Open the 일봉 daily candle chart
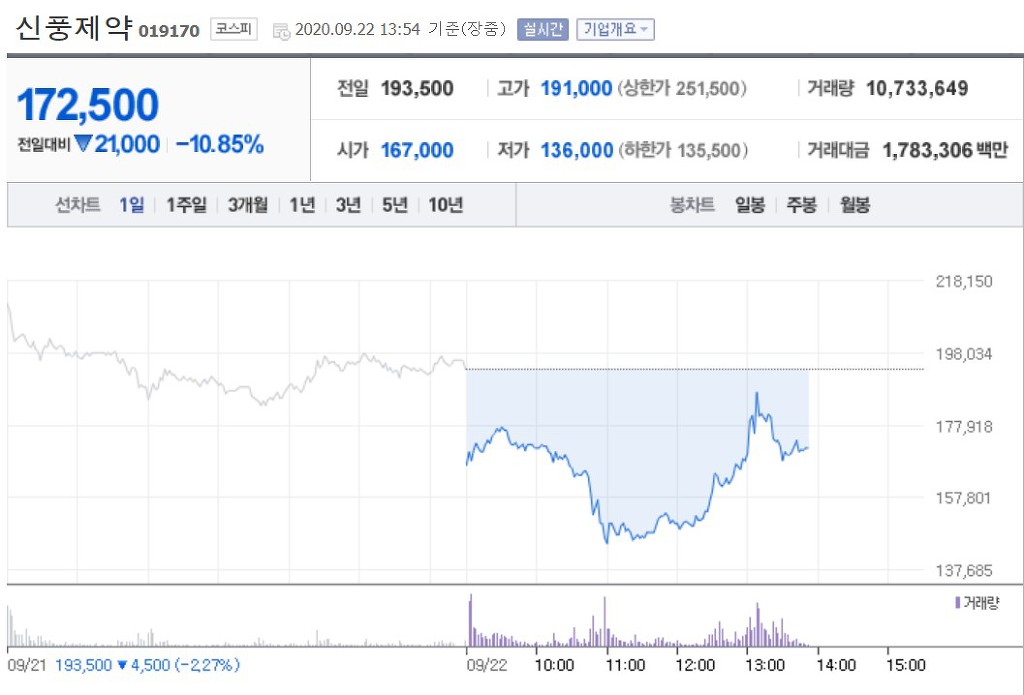Image resolution: width=1024 pixels, height=695 pixels. point(750,204)
